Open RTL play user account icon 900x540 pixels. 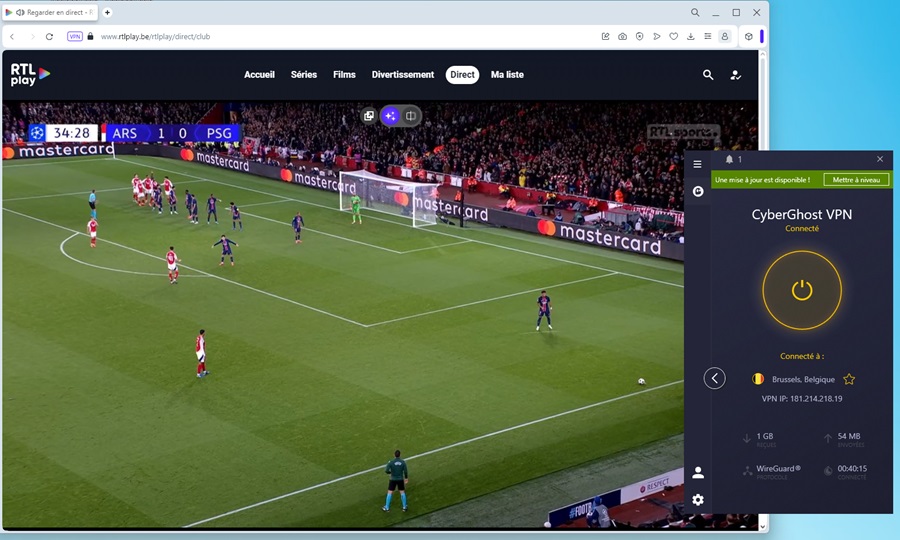coord(736,75)
